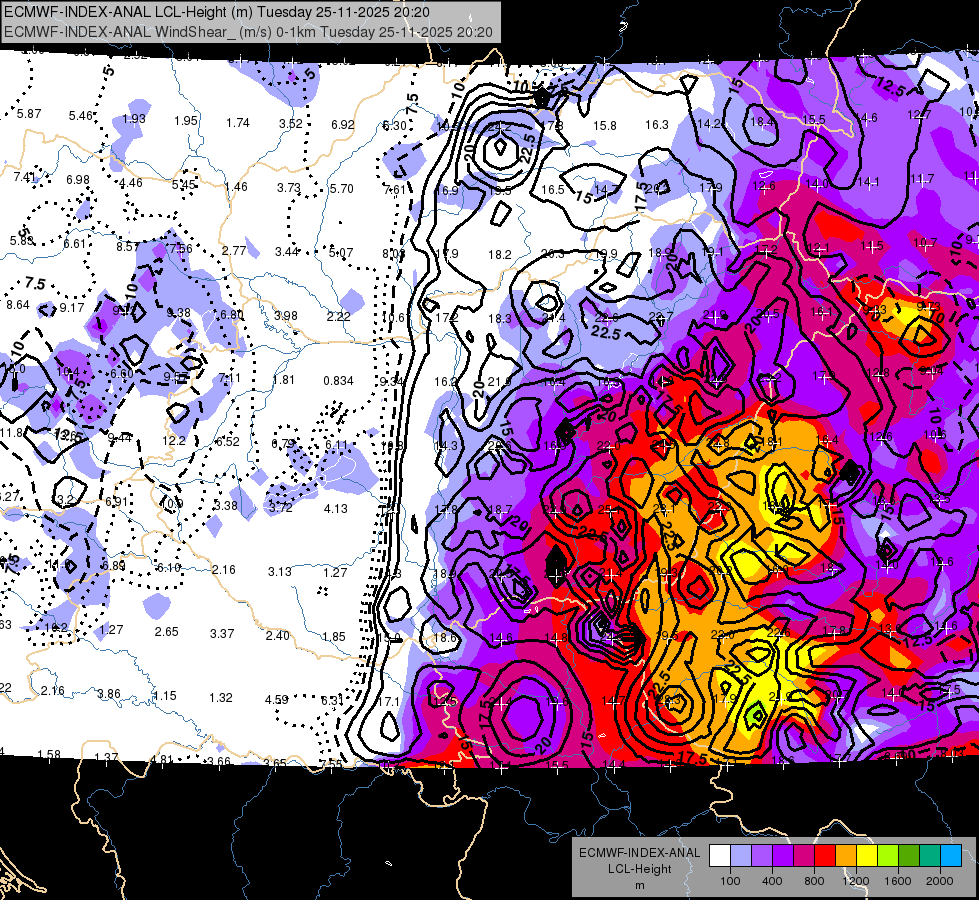Click the grid value '6.98'
This screenshot has height=900, width=979.
click(78, 180)
